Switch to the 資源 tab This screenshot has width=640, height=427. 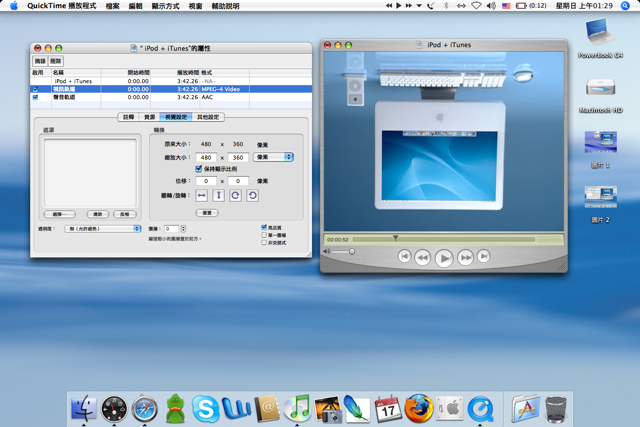(x=149, y=117)
